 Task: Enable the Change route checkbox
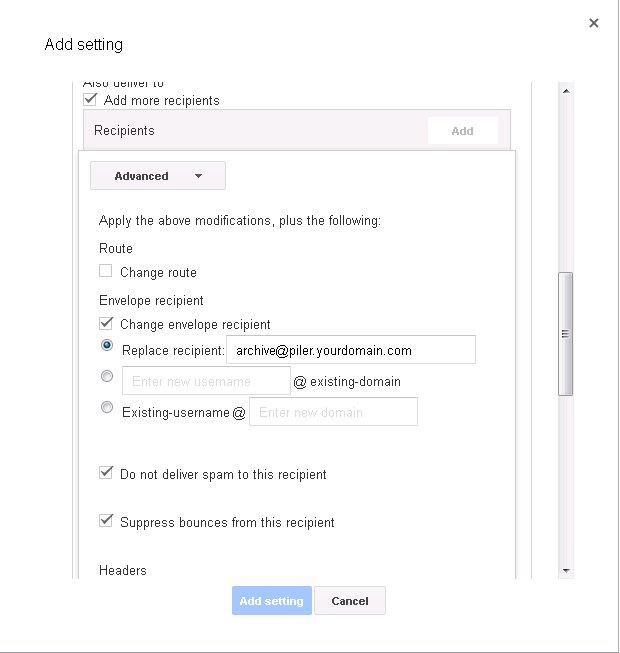(x=106, y=271)
